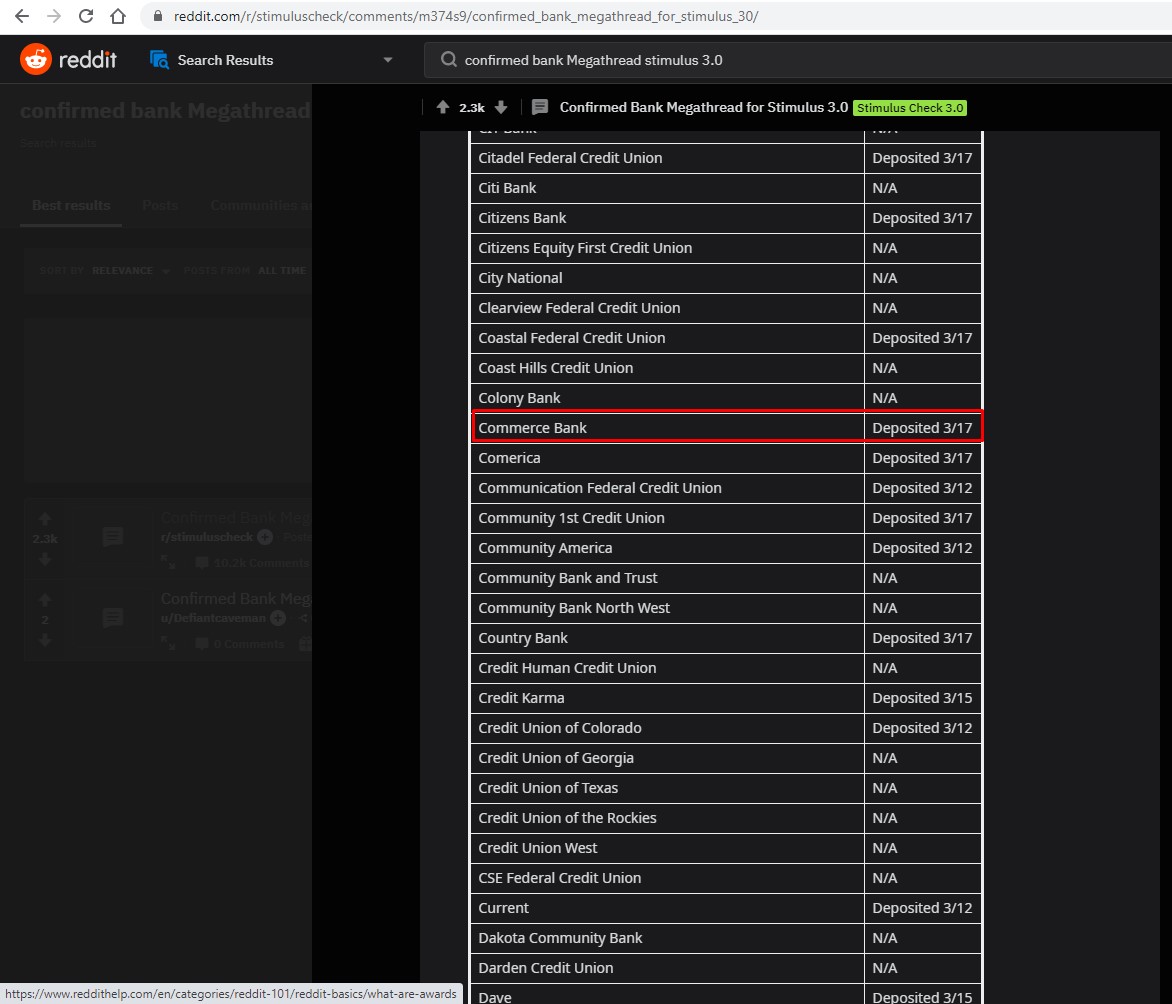The width and height of the screenshot is (1172, 1004).
Task: Click the browser address bar URL
Action: 466,16
